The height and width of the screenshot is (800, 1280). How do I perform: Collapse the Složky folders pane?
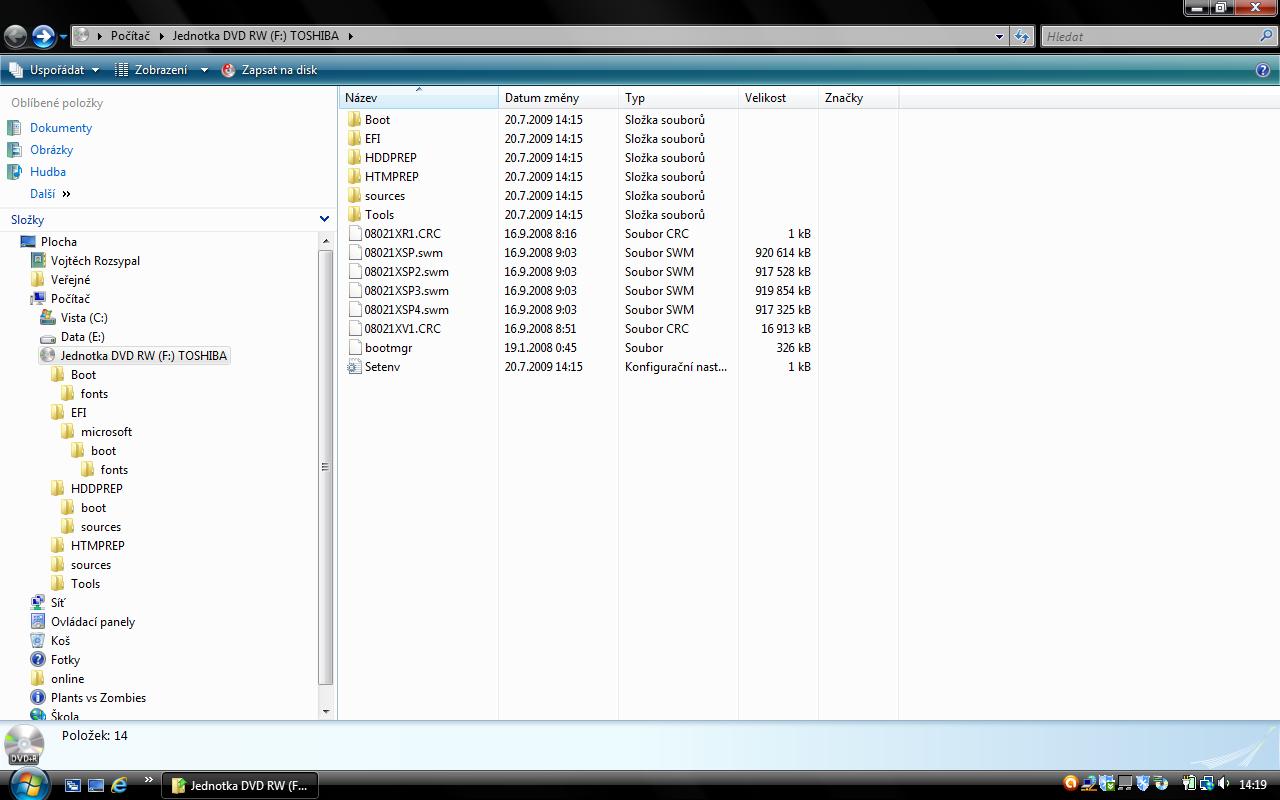pos(324,219)
